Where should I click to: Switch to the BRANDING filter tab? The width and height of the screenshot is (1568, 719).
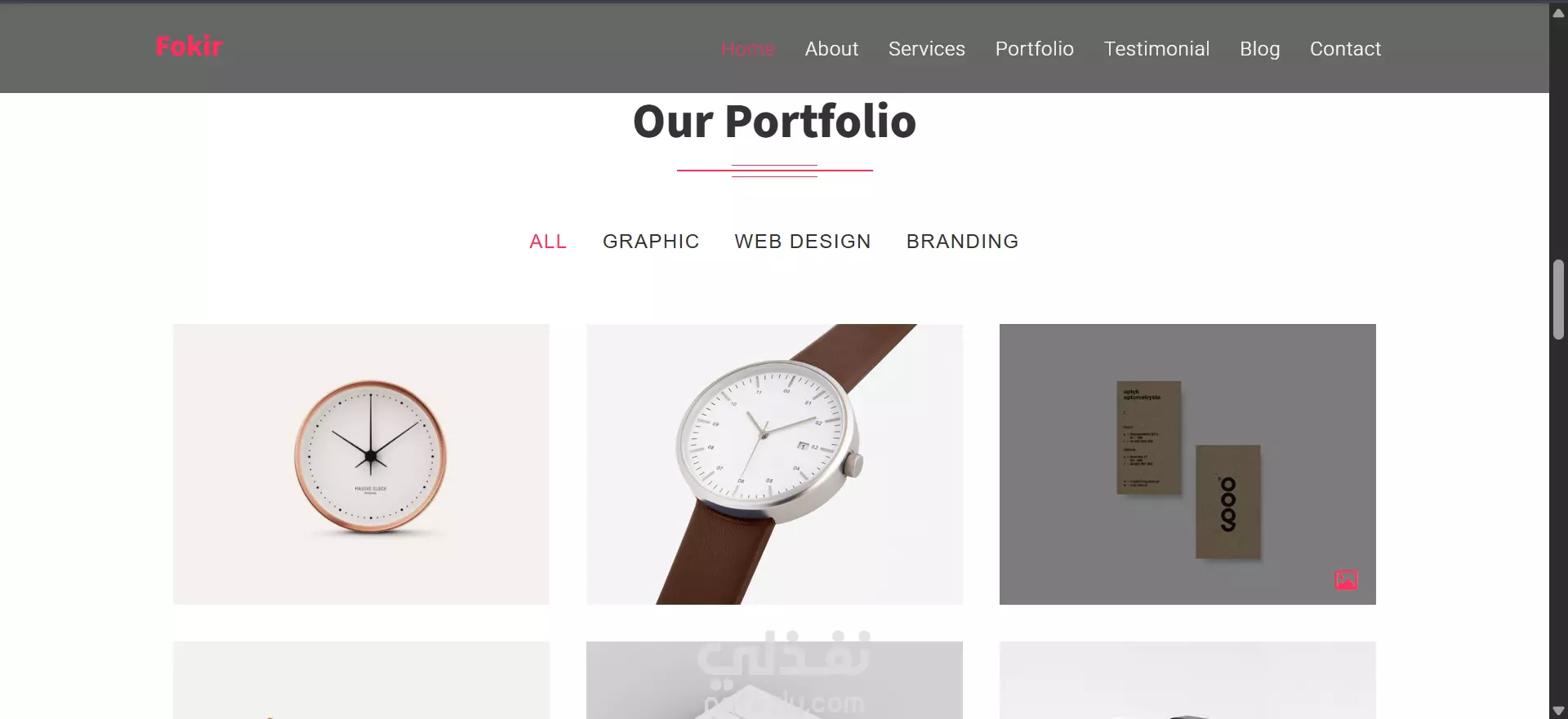pyautogui.click(x=963, y=242)
